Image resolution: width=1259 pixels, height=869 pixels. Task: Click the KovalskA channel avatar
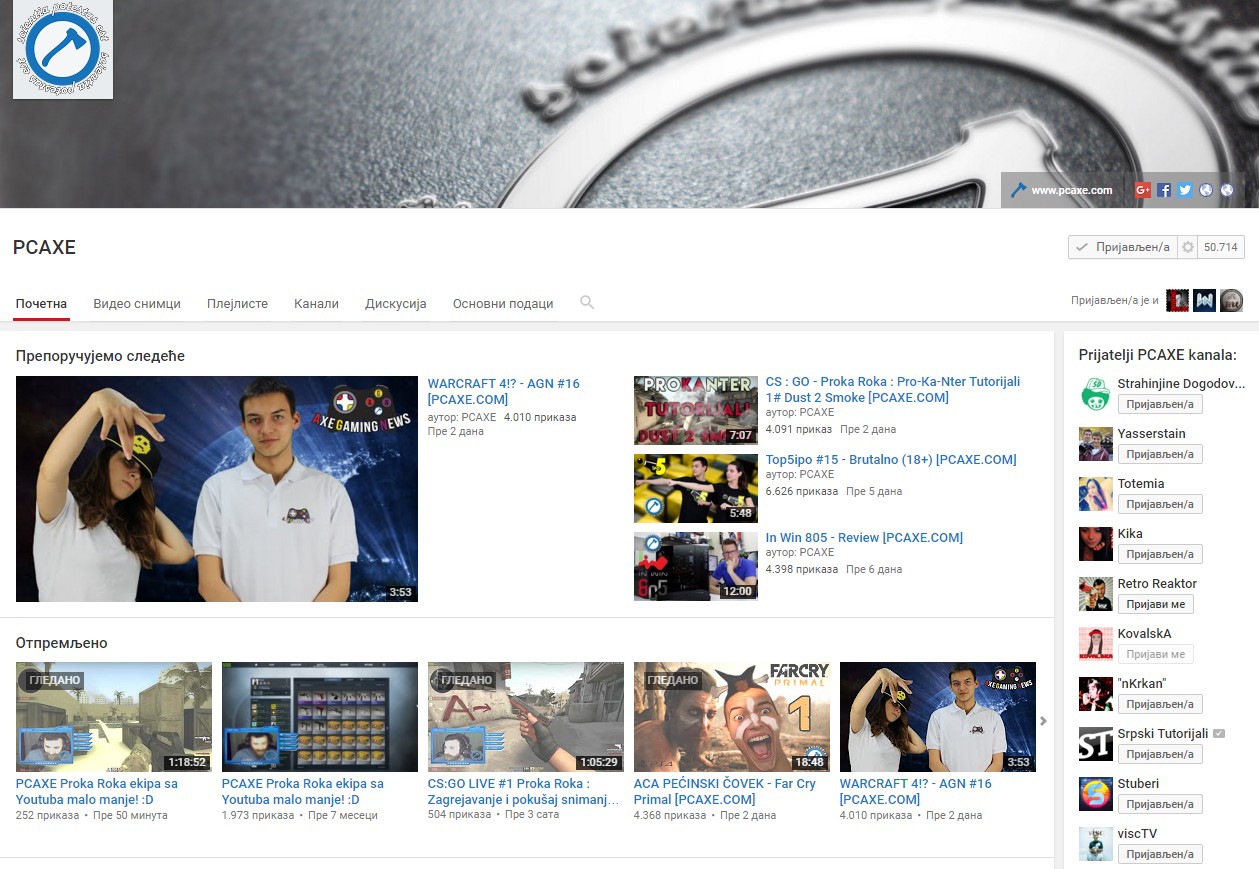(1096, 644)
